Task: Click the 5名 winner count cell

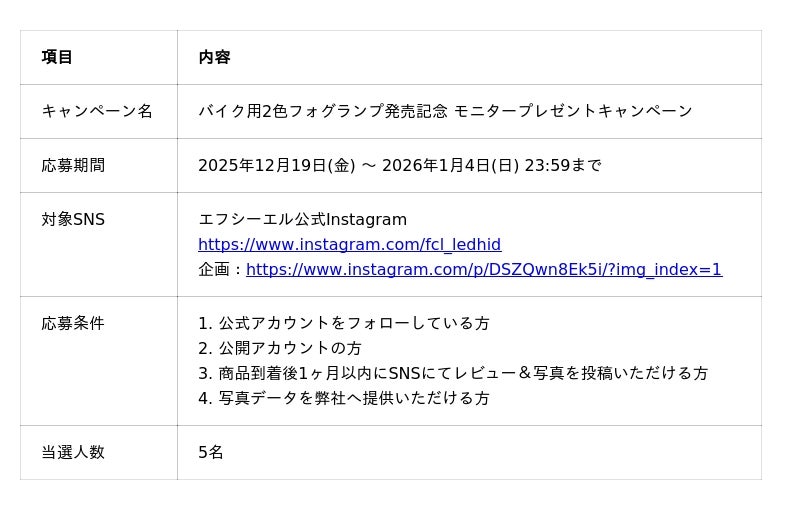Action: tap(211, 452)
